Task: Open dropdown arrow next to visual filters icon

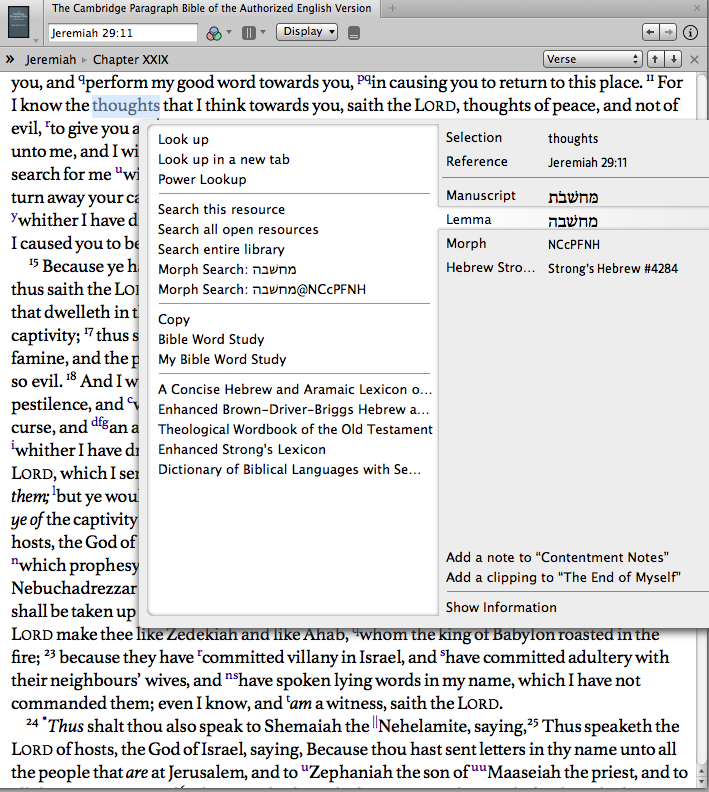Action: (x=229, y=32)
